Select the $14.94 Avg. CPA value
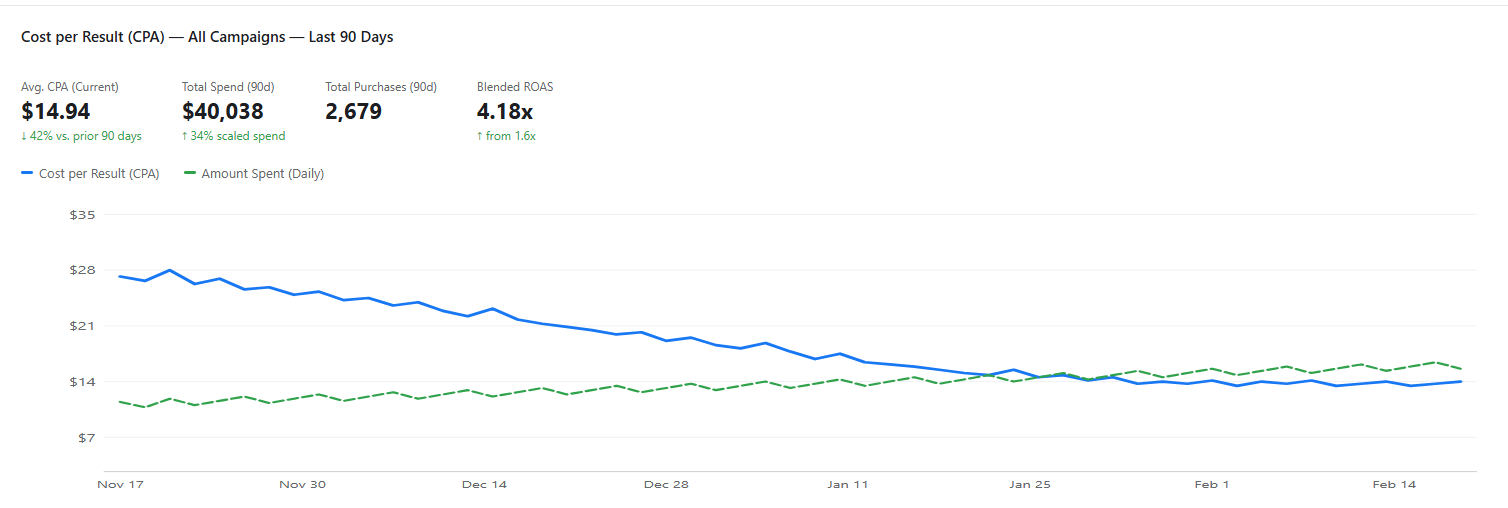This screenshot has width=1508, height=508. click(x=56, y=111)
